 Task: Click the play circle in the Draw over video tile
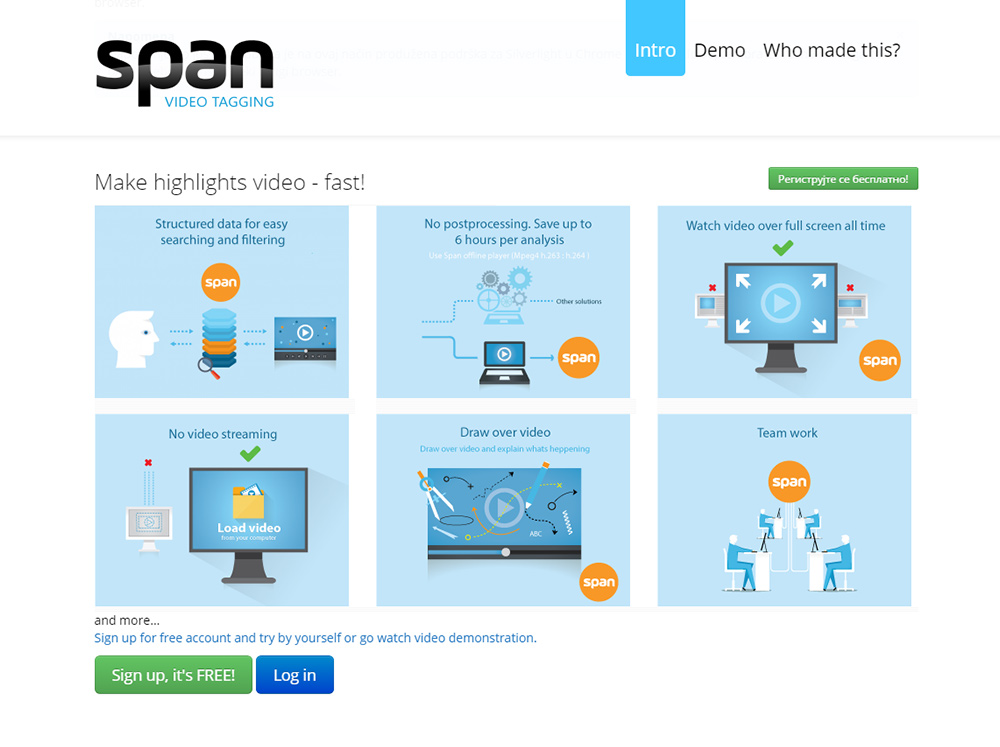(x=504, y=509)
